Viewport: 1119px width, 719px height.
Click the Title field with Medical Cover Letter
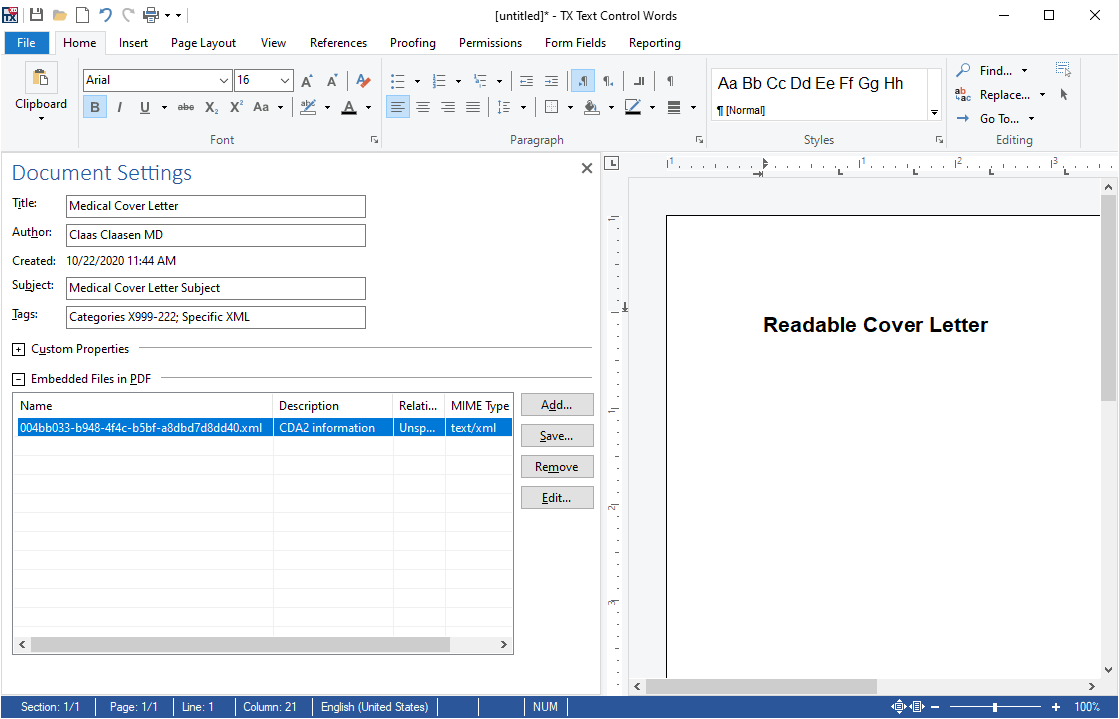point(216,206)
